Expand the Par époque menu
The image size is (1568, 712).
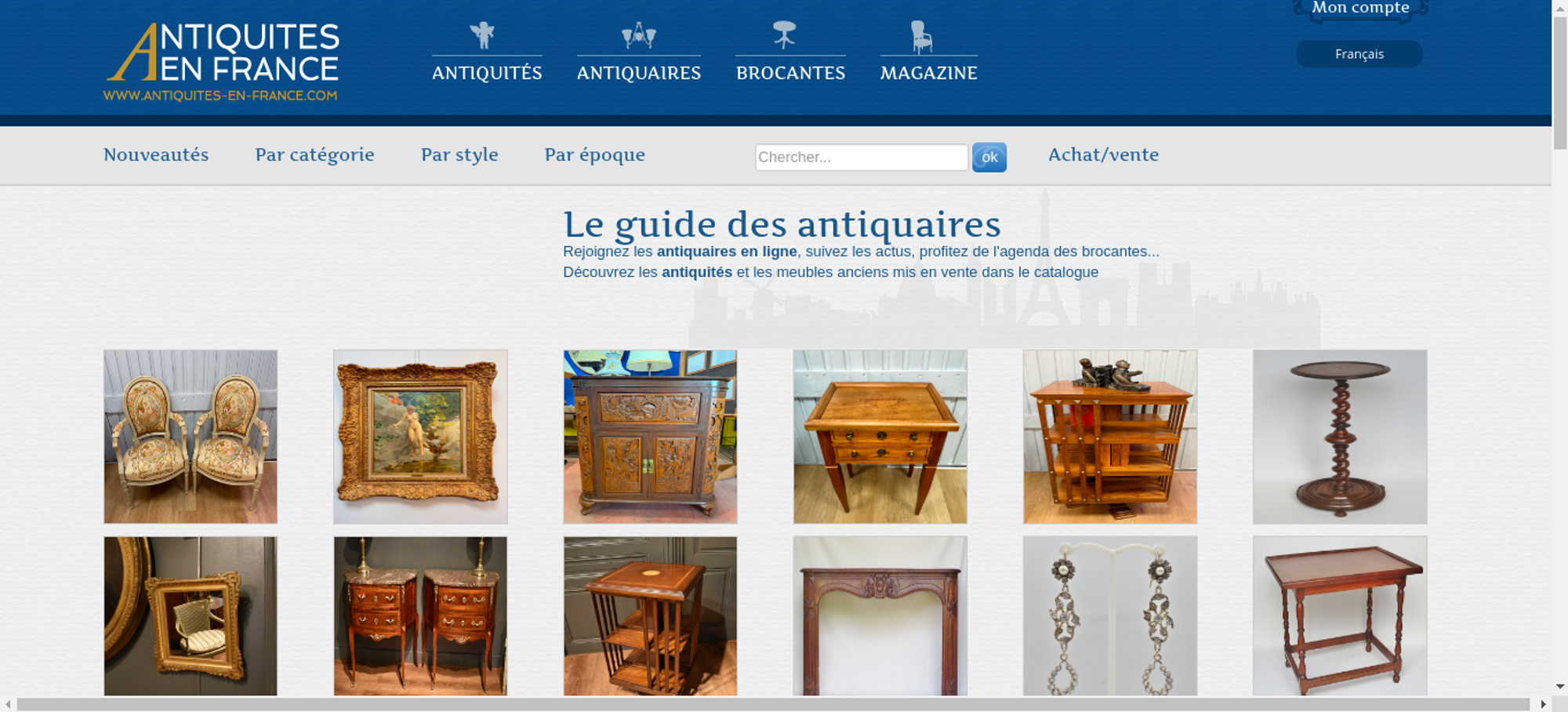594,154
